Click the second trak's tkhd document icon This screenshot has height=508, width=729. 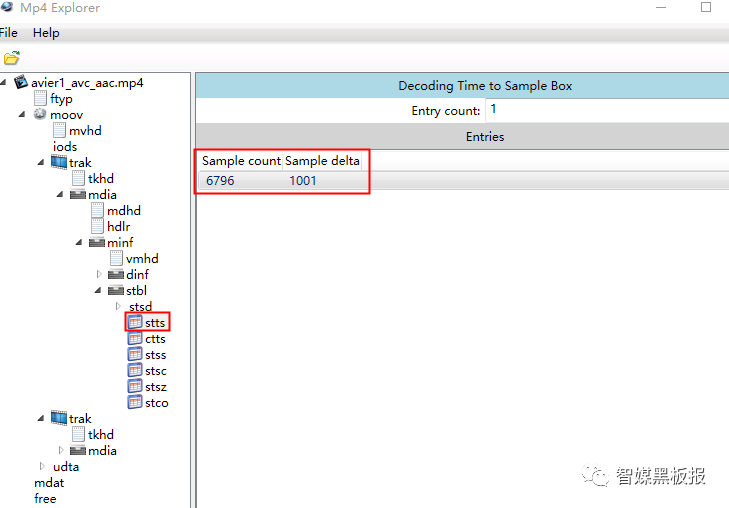(x=78, y=434)
